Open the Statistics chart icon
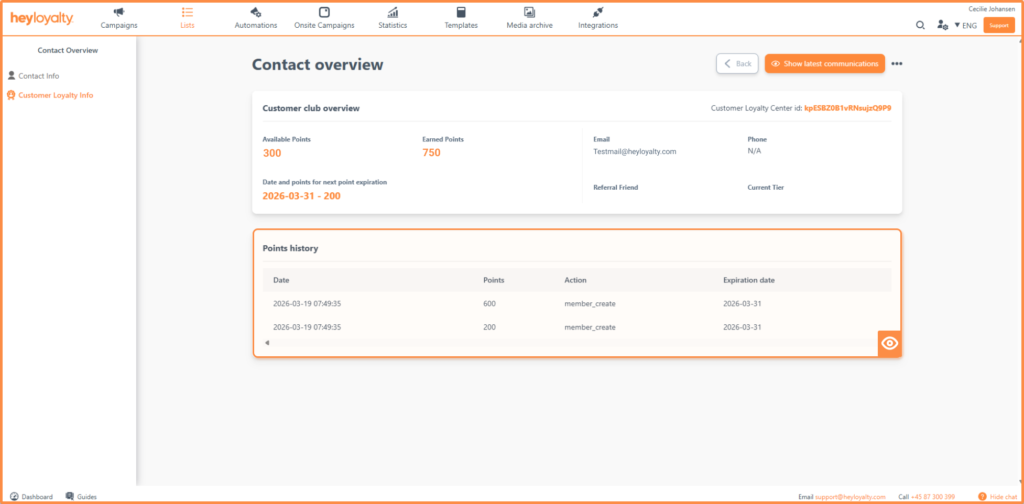This screenshot has width=1024, height=504. click(392, 12)
